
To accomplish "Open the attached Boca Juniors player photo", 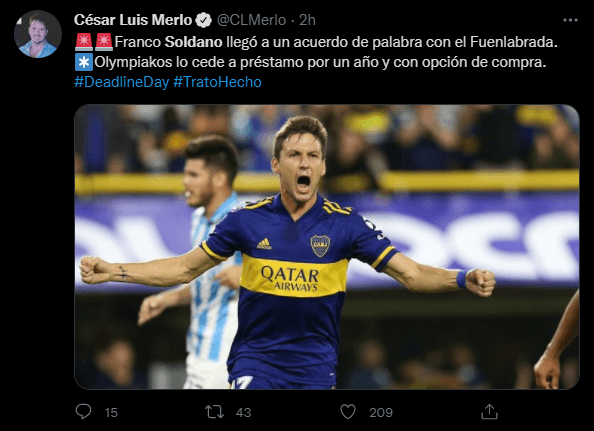I will coord(327,247).
